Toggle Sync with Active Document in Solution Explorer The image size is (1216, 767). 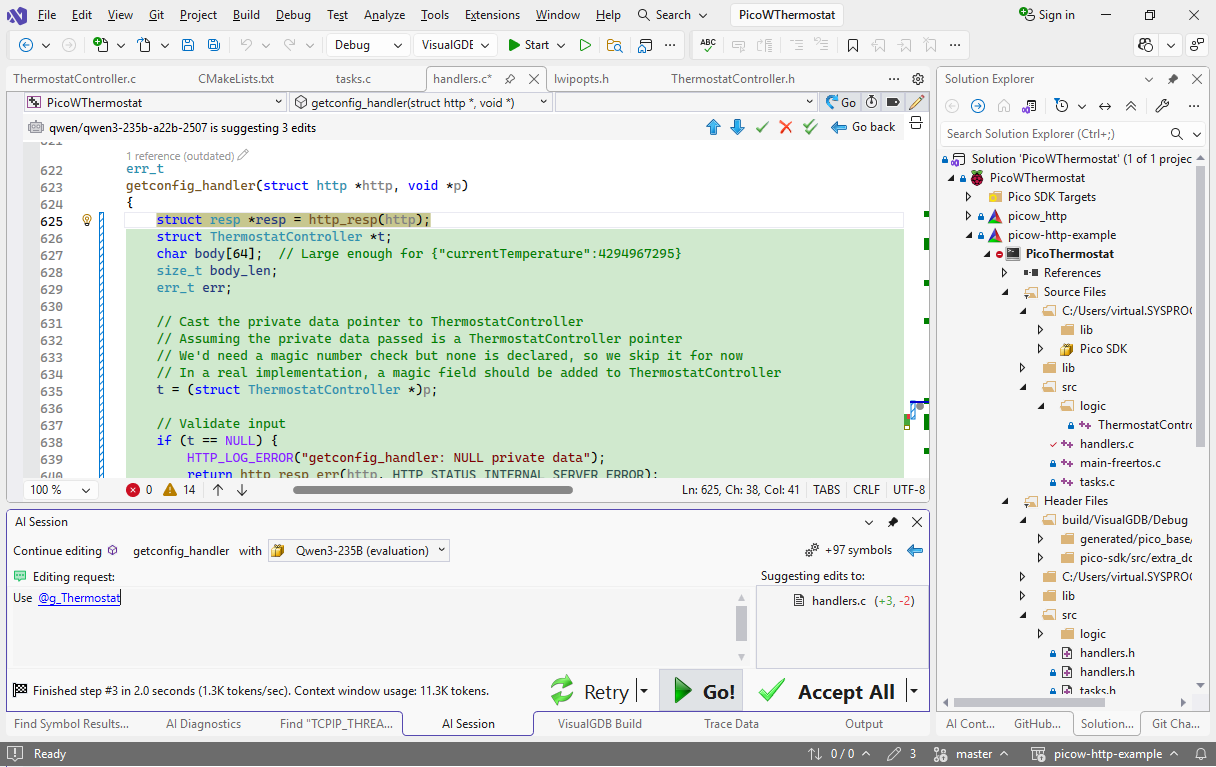tap(1105, 106)
